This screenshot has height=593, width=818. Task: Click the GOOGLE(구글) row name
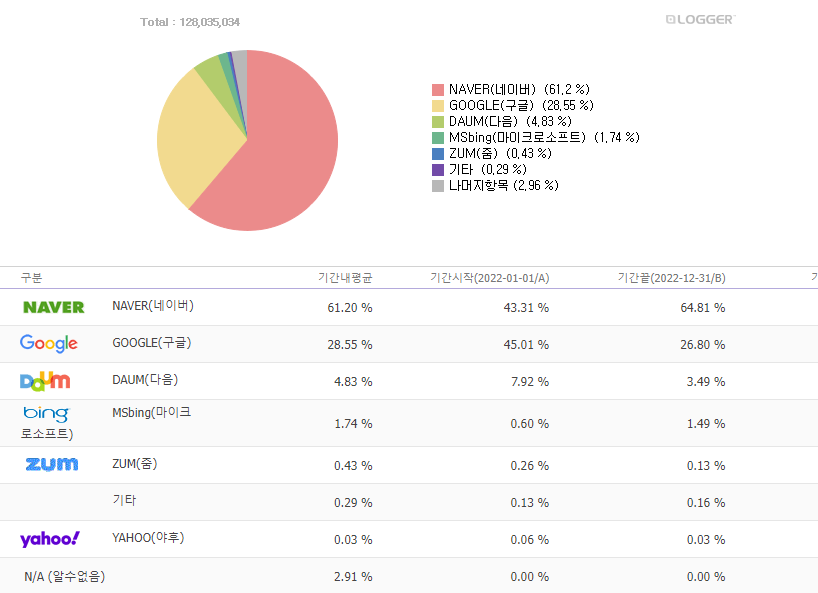pos(152,343)
